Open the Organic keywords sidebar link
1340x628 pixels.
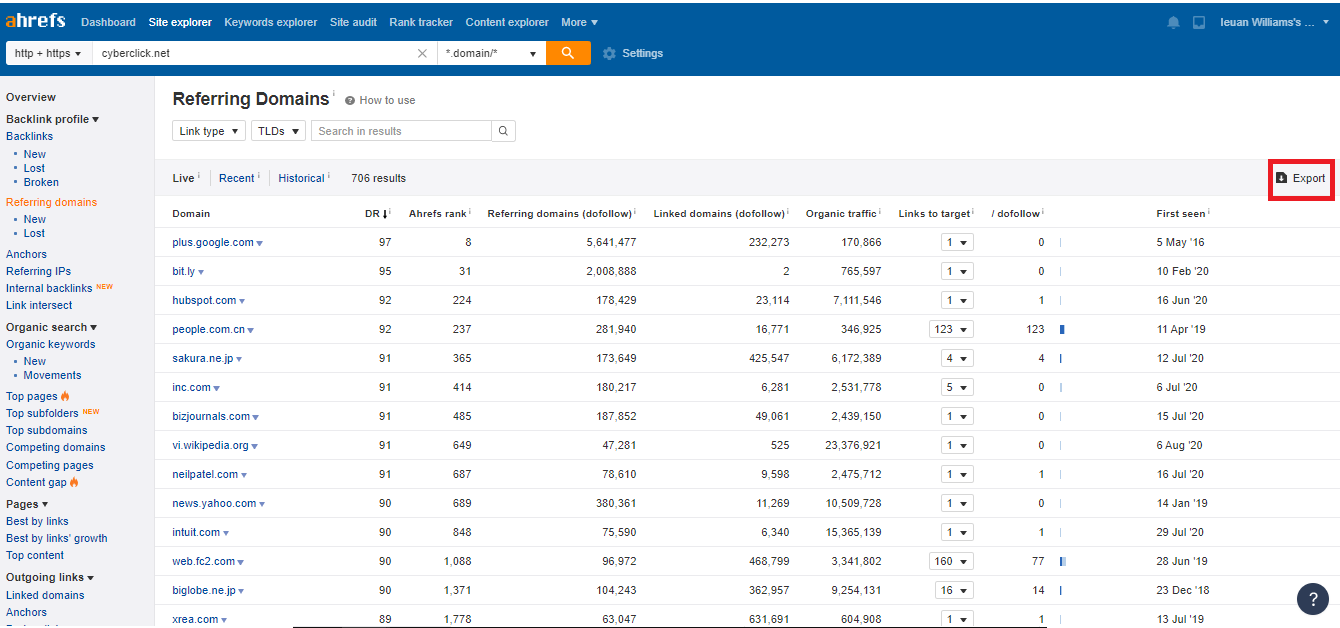pos(51,344)
